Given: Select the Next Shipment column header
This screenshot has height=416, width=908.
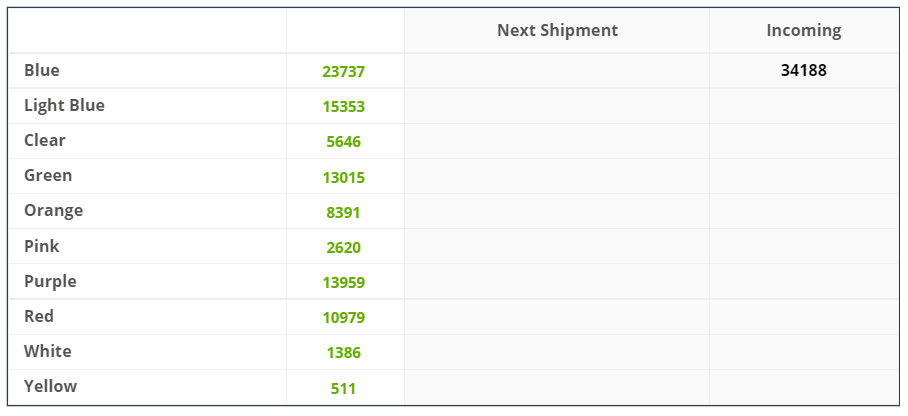Looking at the screenshot, I should point(557,30).
